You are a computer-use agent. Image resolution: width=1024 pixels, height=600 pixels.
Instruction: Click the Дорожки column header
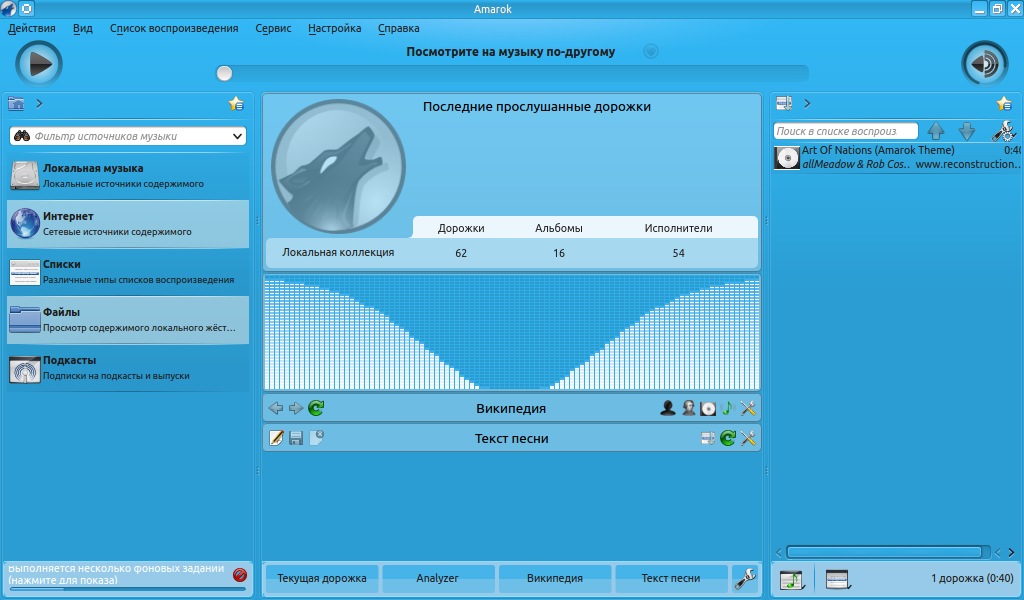point(461,228)
